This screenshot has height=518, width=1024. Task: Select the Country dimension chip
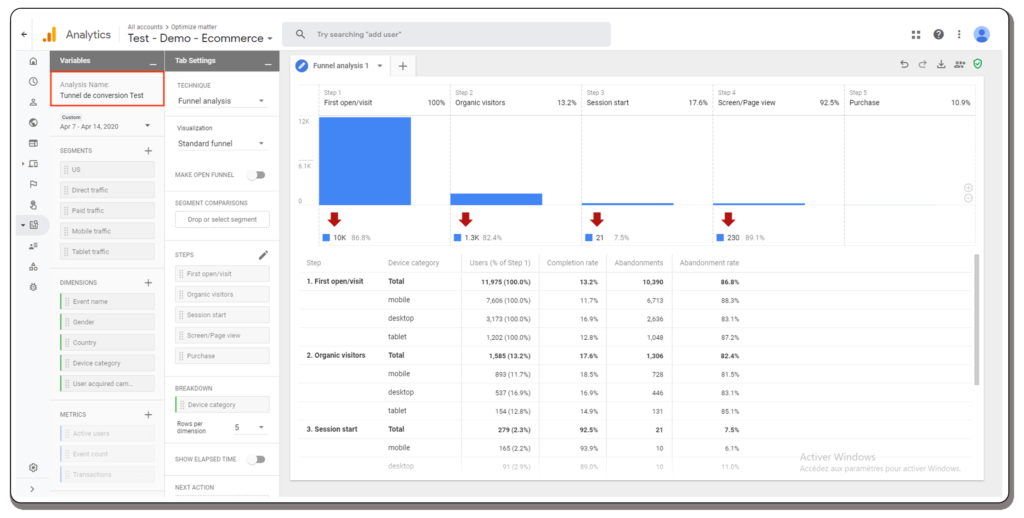pyautogui.click(x=107, y=342)
